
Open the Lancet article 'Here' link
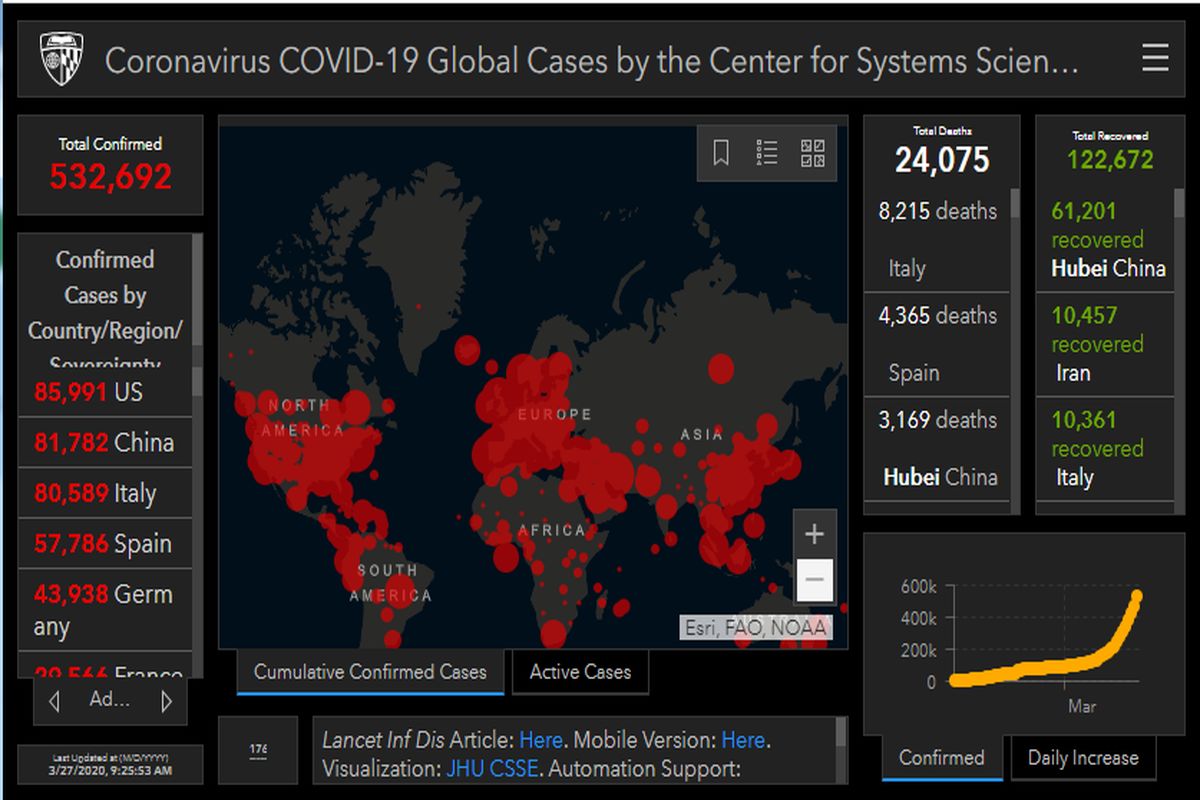click(541, 741)
